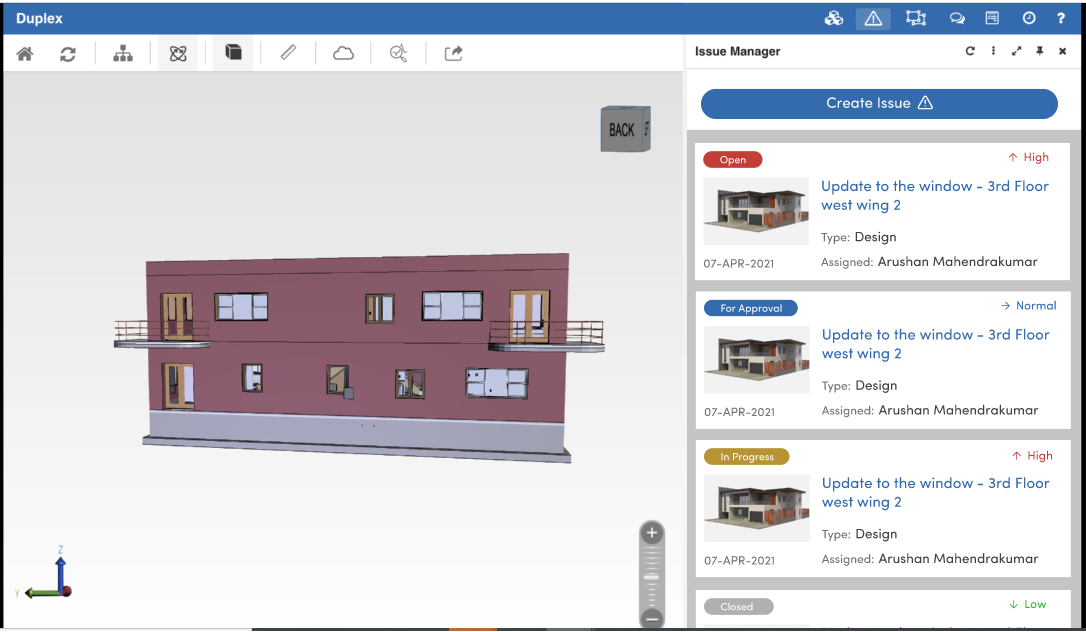Viewport: 1086px width, 632px height.
Task: Open the comments chat icon
Action: pos(957,19)
